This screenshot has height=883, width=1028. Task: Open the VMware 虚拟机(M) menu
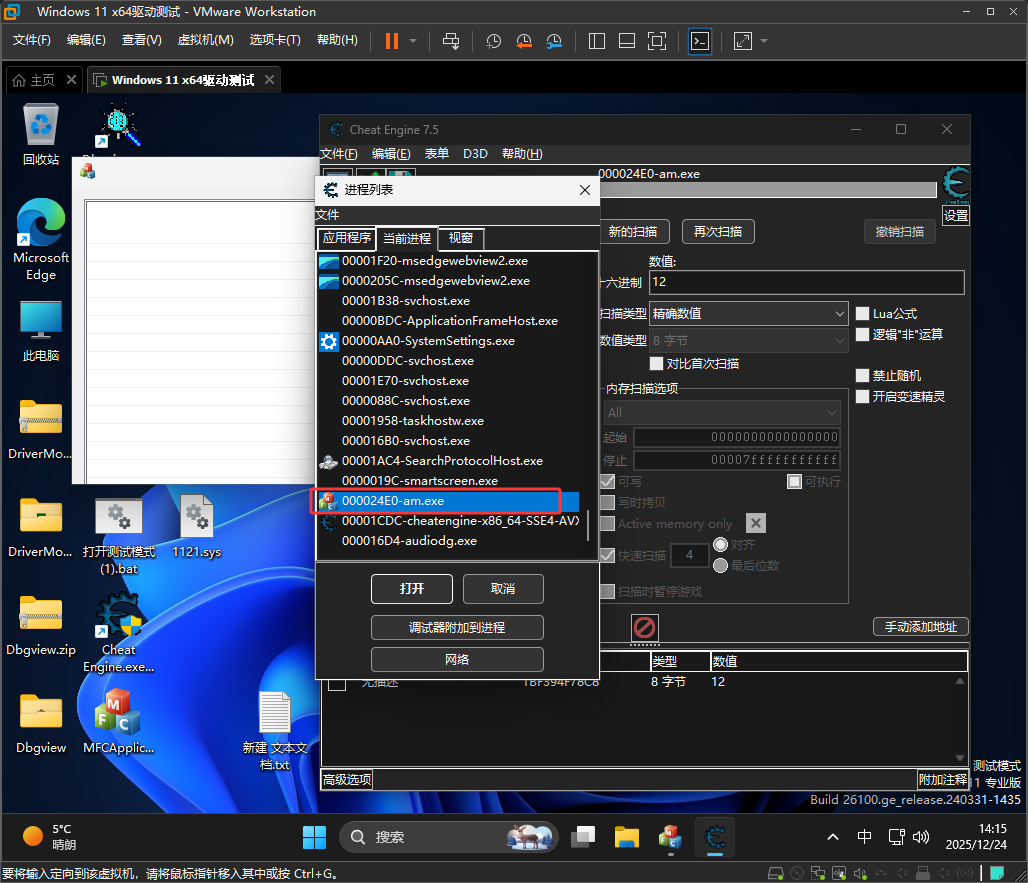point(205,40)
